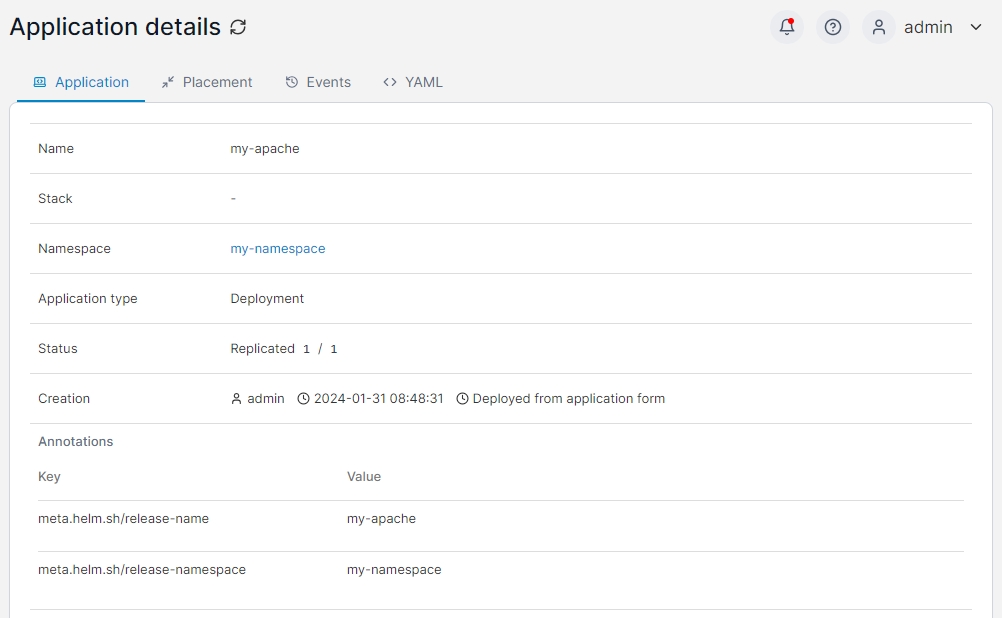Click the clock icon before creation date

pos(304,399)
